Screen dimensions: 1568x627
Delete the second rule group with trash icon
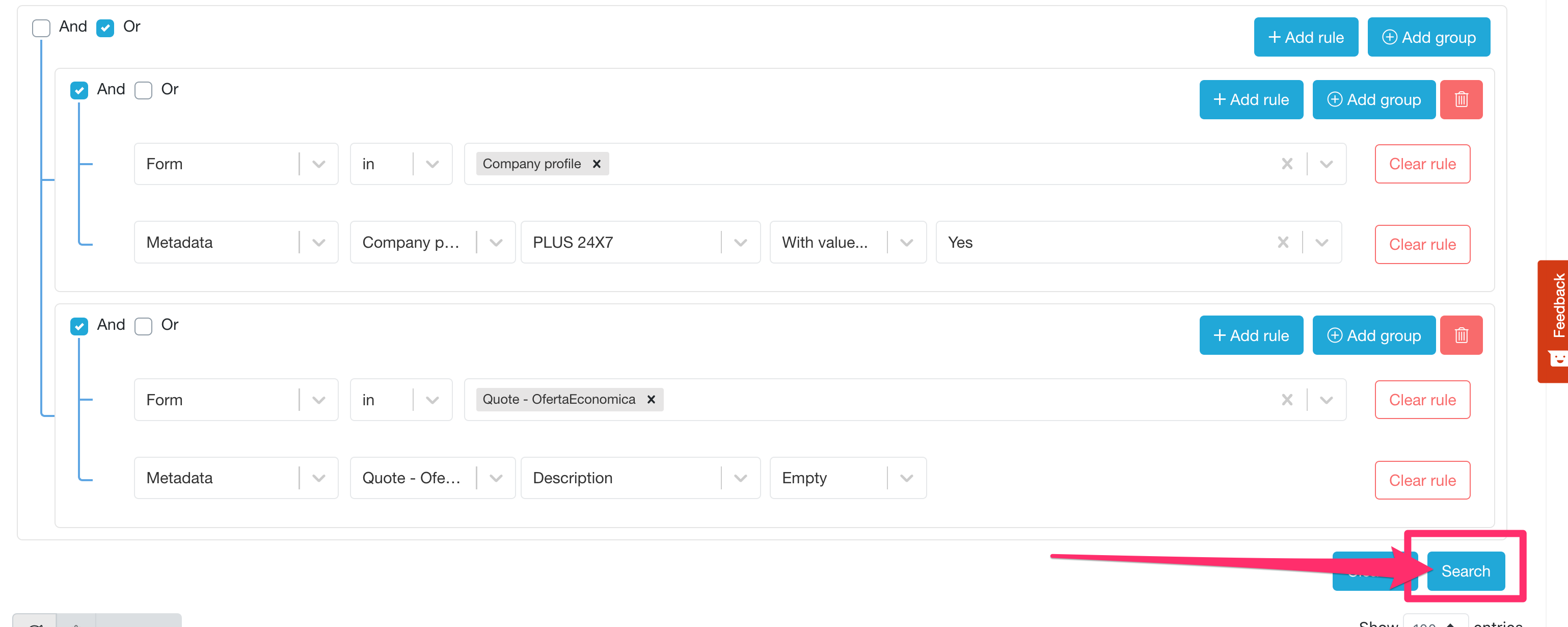1461,335
